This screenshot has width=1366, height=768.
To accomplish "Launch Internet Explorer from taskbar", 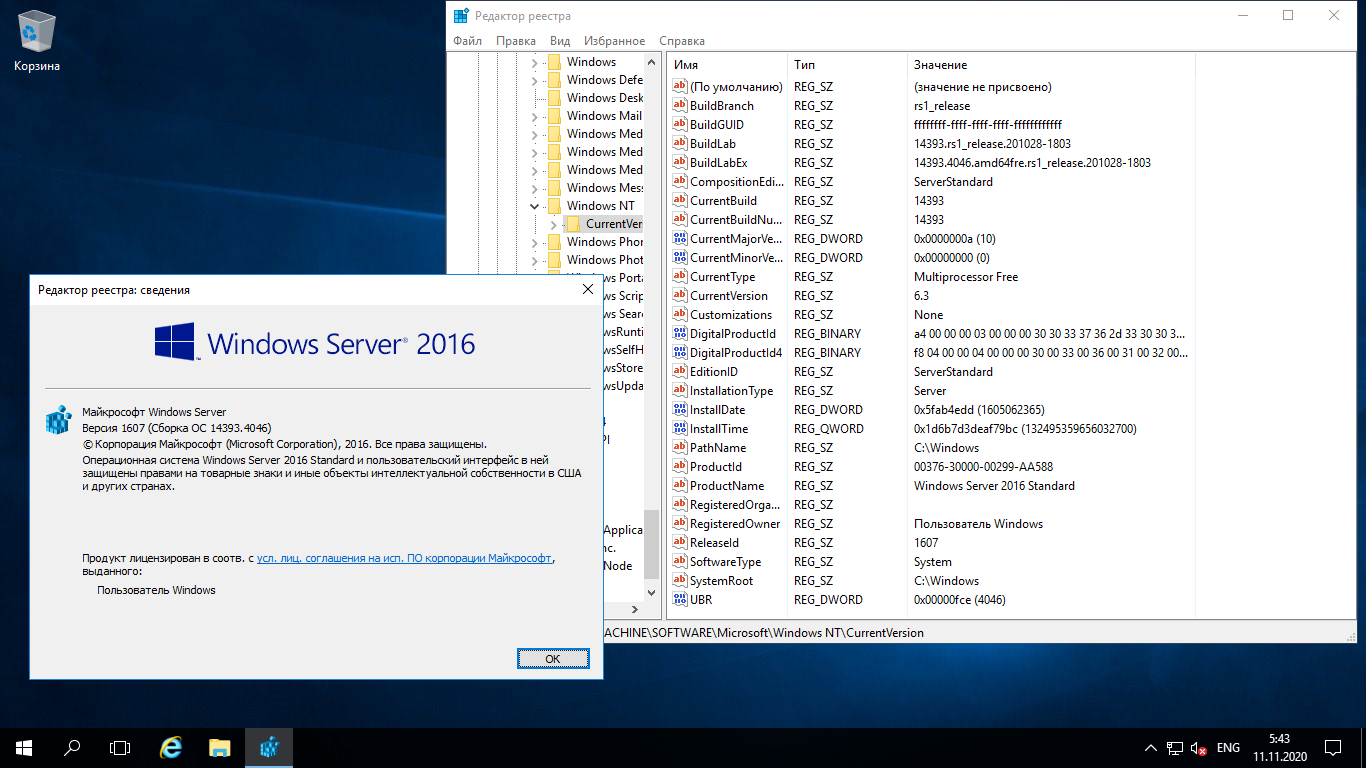I will click(x=172, y=747).
